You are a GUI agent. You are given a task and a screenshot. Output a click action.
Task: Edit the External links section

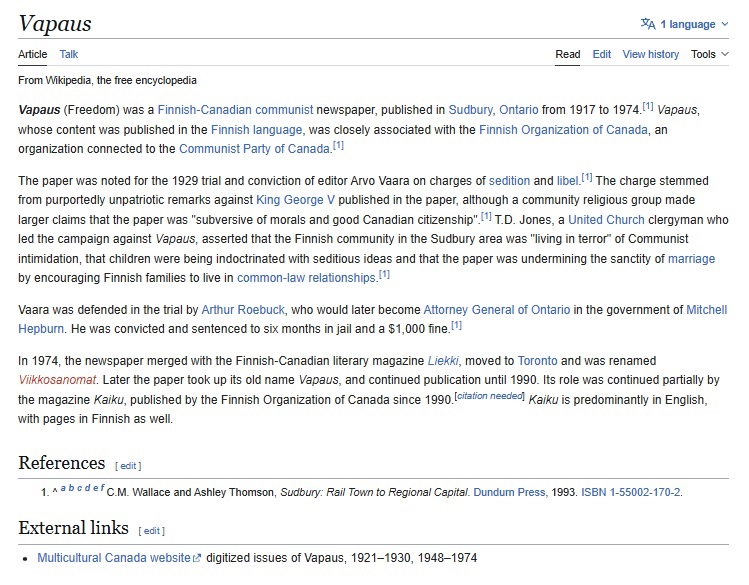(x=151, y=531)
